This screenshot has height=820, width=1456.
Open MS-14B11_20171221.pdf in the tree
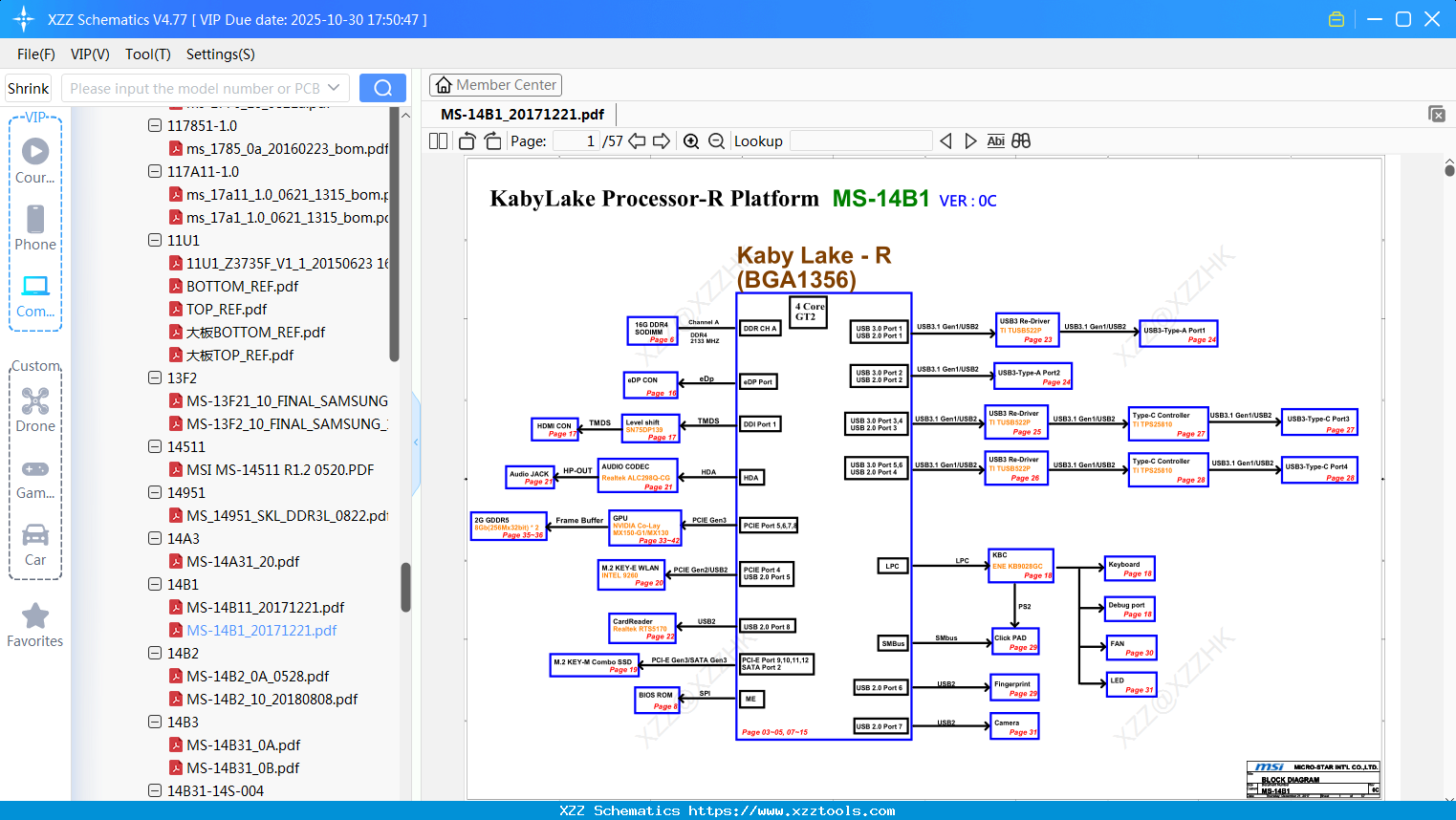[266, 607]
